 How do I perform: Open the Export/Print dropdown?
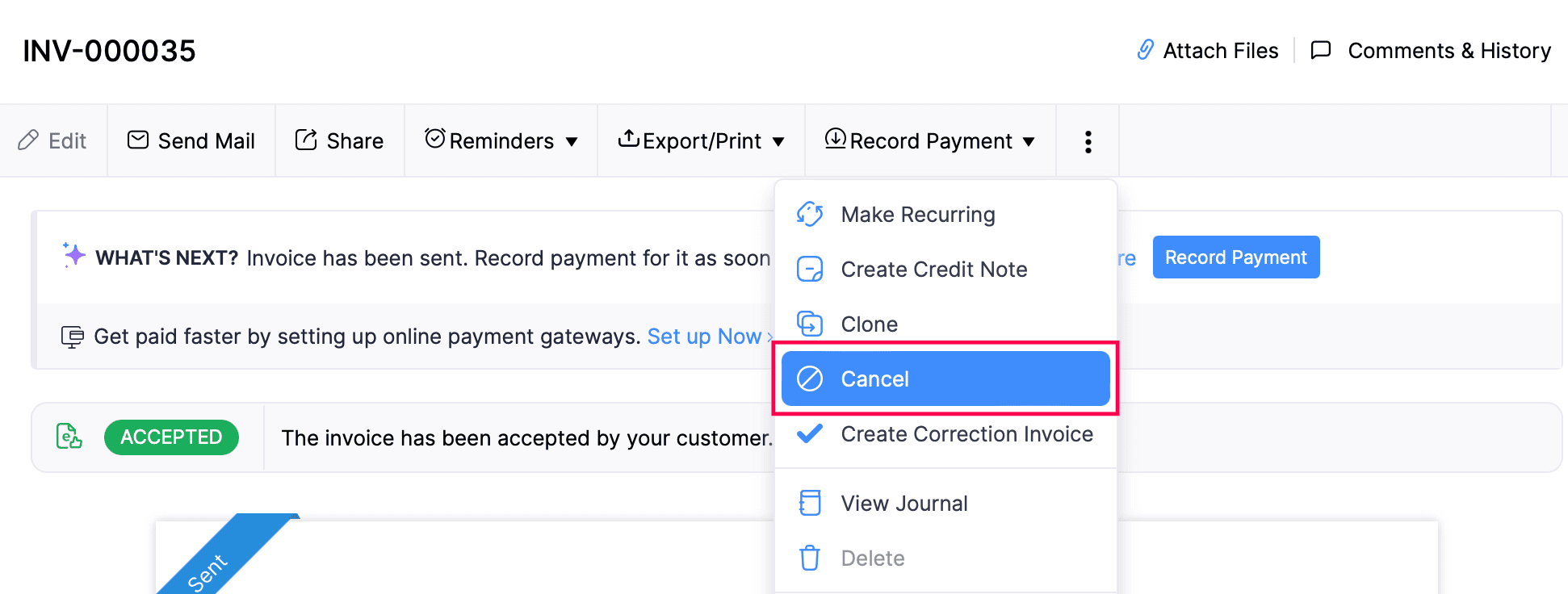coord(778,141)
